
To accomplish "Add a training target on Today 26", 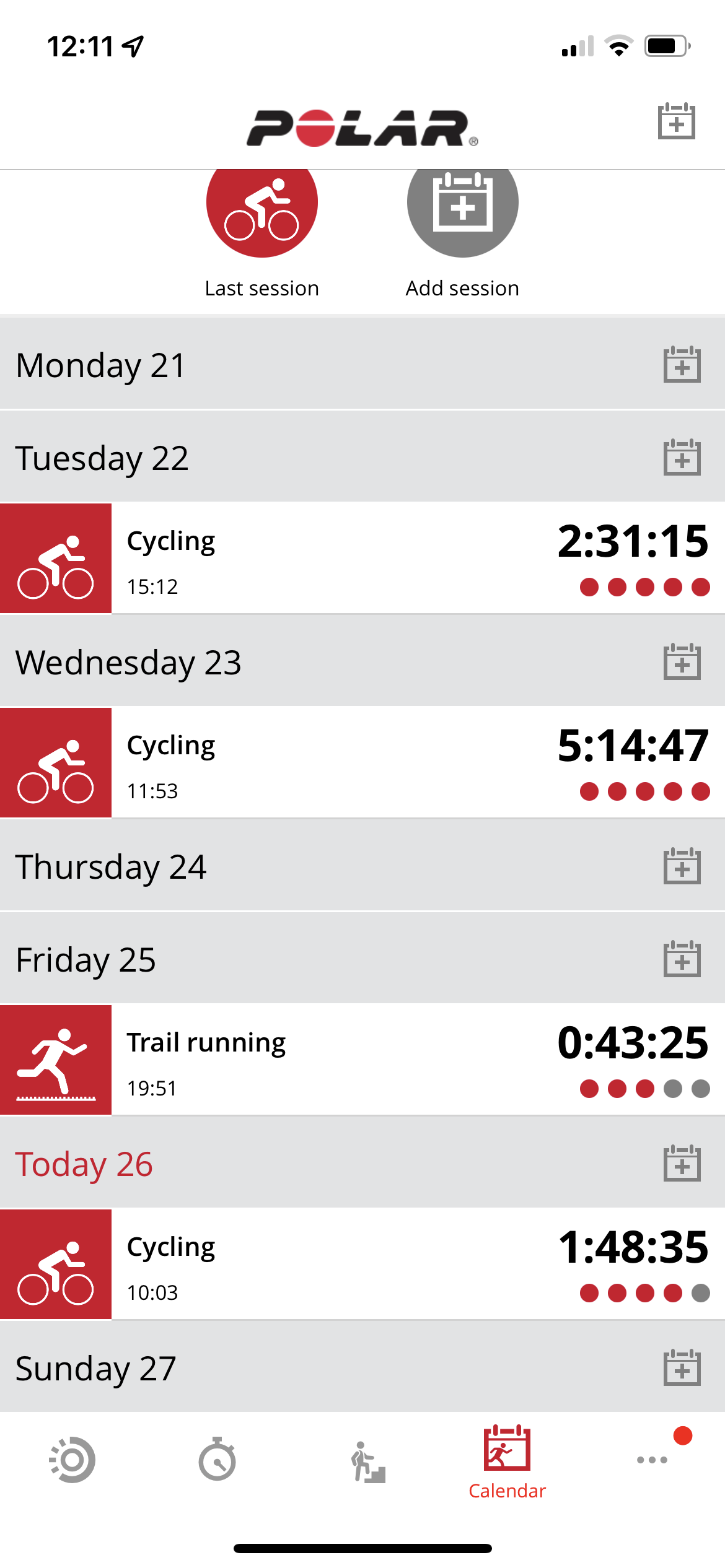I will pos(682,1164).
